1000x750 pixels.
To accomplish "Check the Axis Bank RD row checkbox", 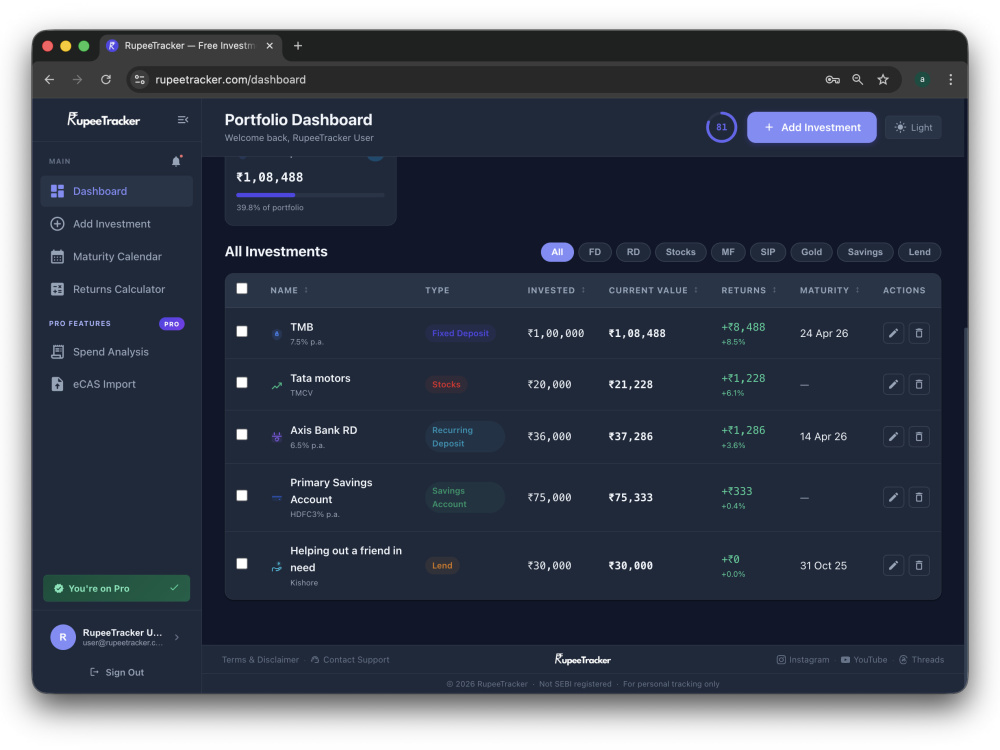I will pyautogui.click(x=242, y=435).
